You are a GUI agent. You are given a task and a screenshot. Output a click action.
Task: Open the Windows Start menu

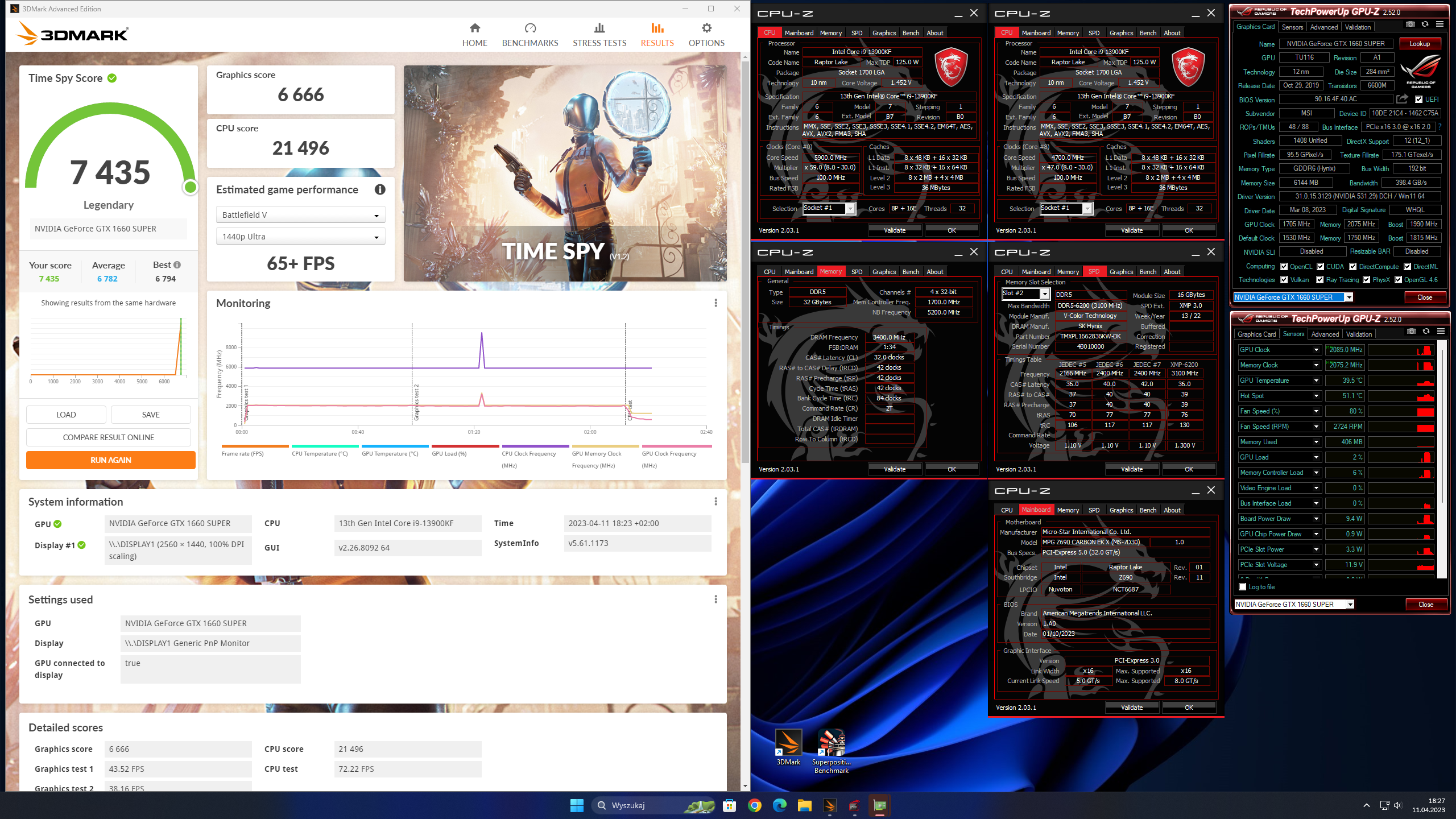[x=577, y=805]
